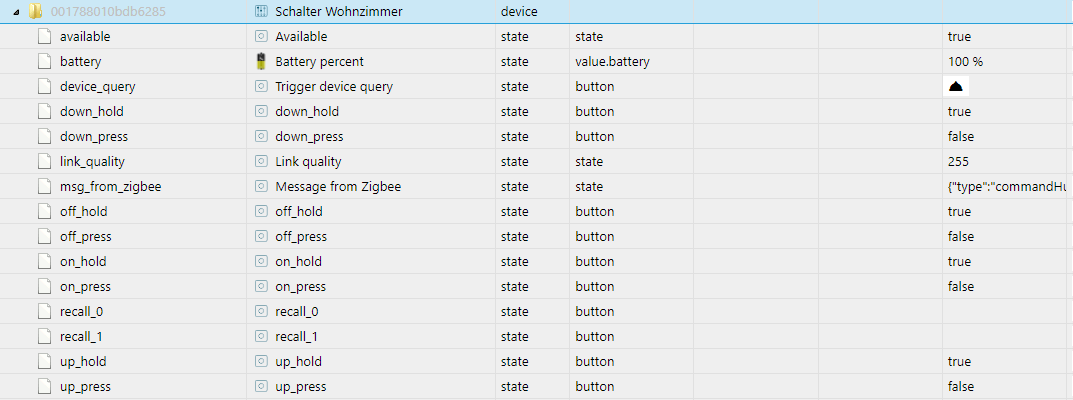The width and height of the screenshot is (1073, 400).
Task: Click the battery icon next to Battery percent
Action: (261, 61)
